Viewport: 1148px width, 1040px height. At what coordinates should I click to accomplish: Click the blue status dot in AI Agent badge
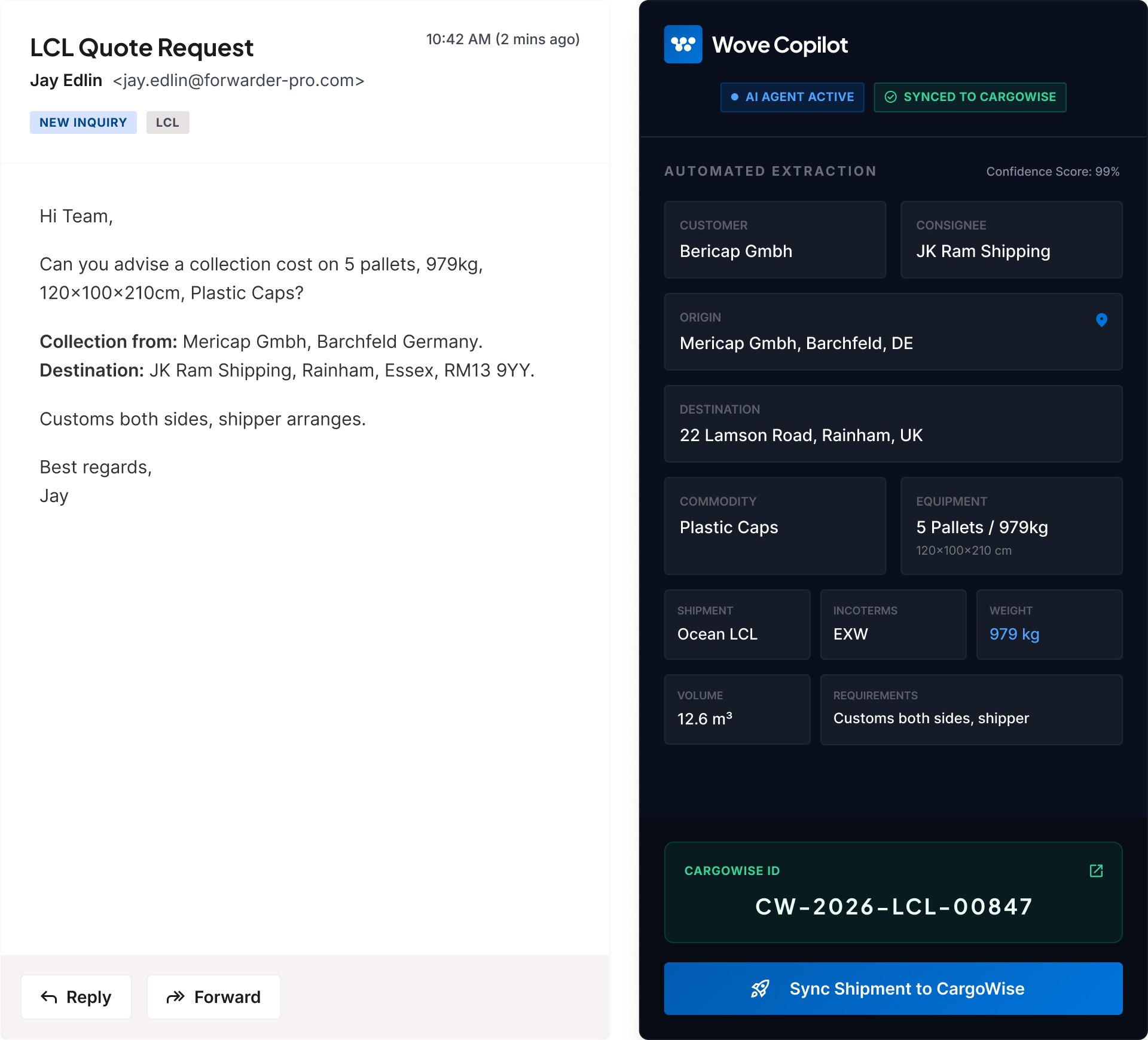pyautogui.click(x=735, y=97)
